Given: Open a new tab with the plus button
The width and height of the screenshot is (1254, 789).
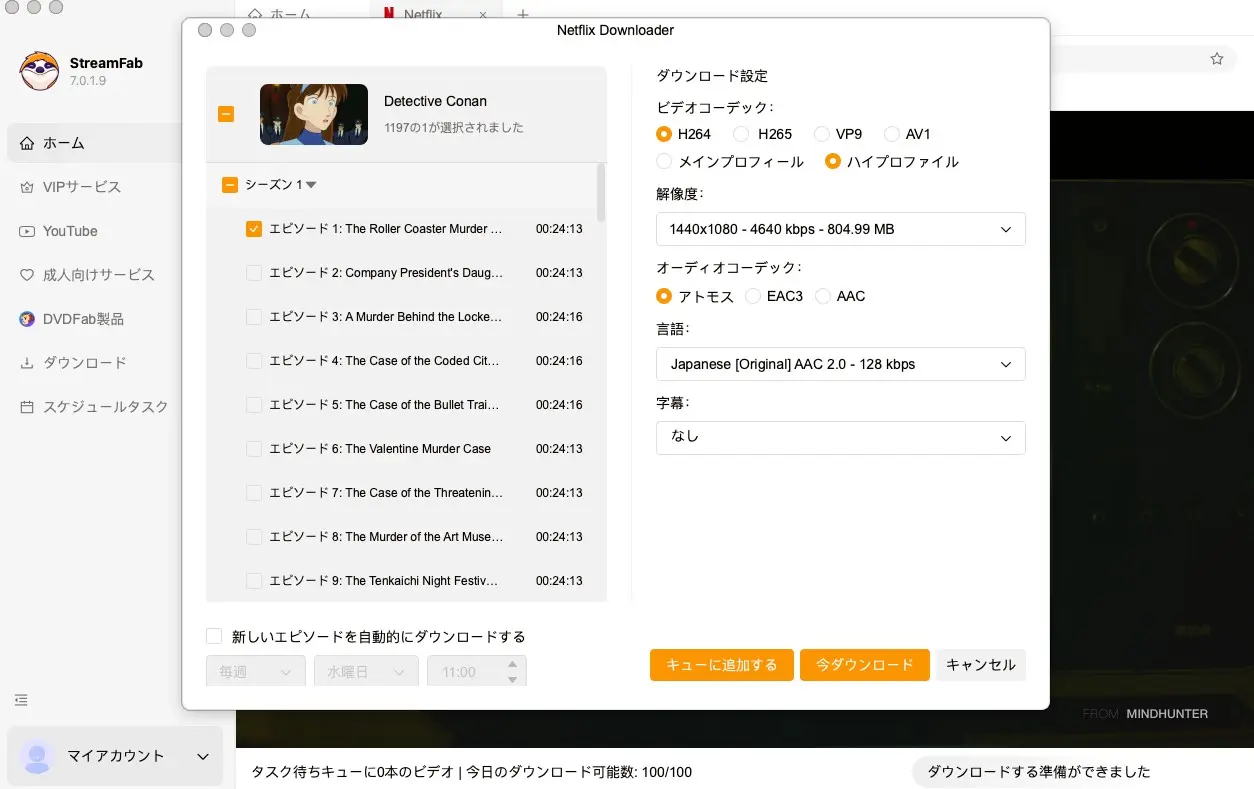Looking at the screenshot, I should coord(521,14).
